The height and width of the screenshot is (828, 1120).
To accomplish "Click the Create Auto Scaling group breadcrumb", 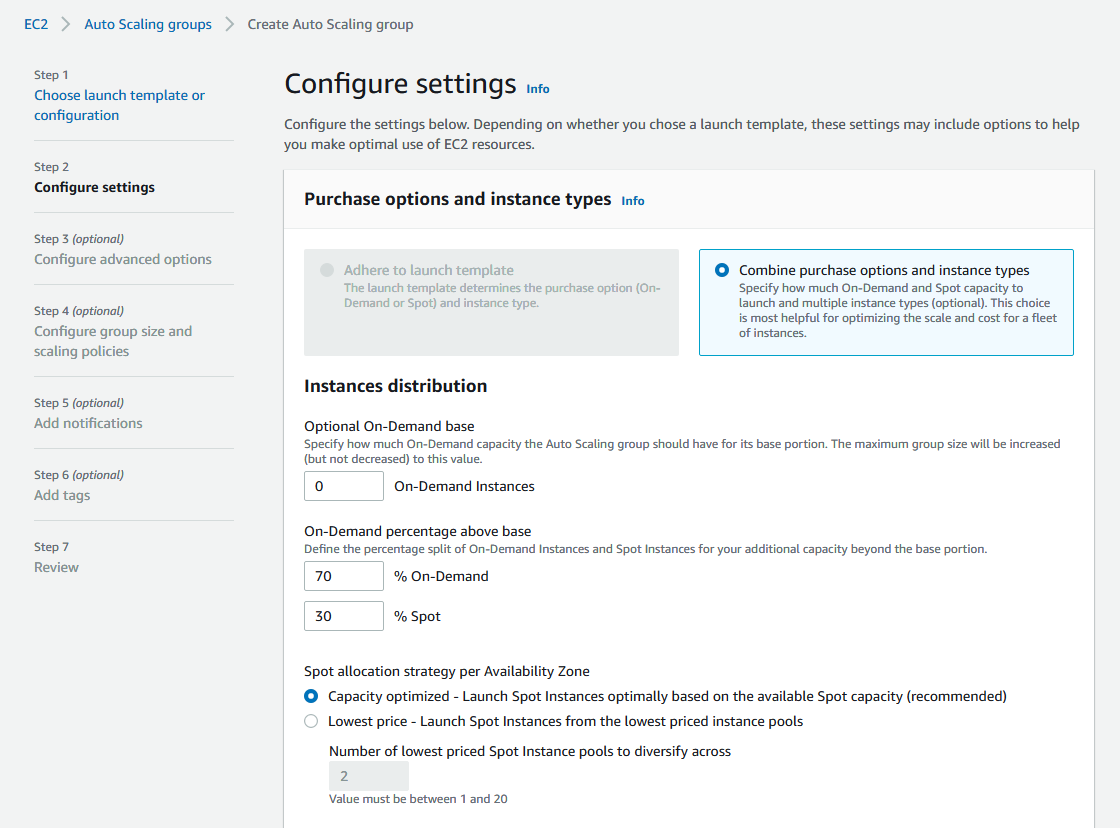I will (330, 24).
